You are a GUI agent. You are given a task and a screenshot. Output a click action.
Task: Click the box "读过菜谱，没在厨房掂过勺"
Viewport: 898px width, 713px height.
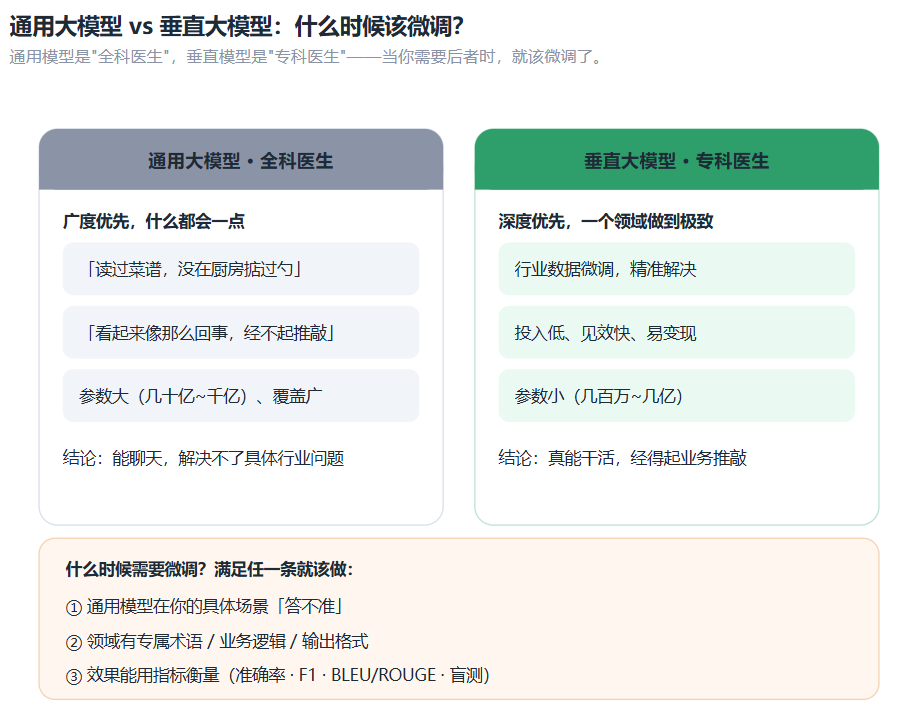coord(241,269)
